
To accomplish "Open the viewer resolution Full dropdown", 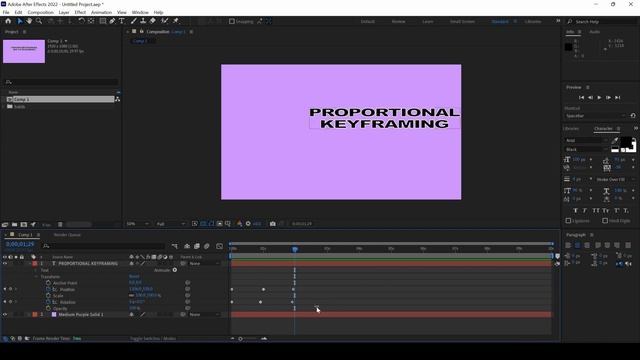I will click(x=171, y=224).
